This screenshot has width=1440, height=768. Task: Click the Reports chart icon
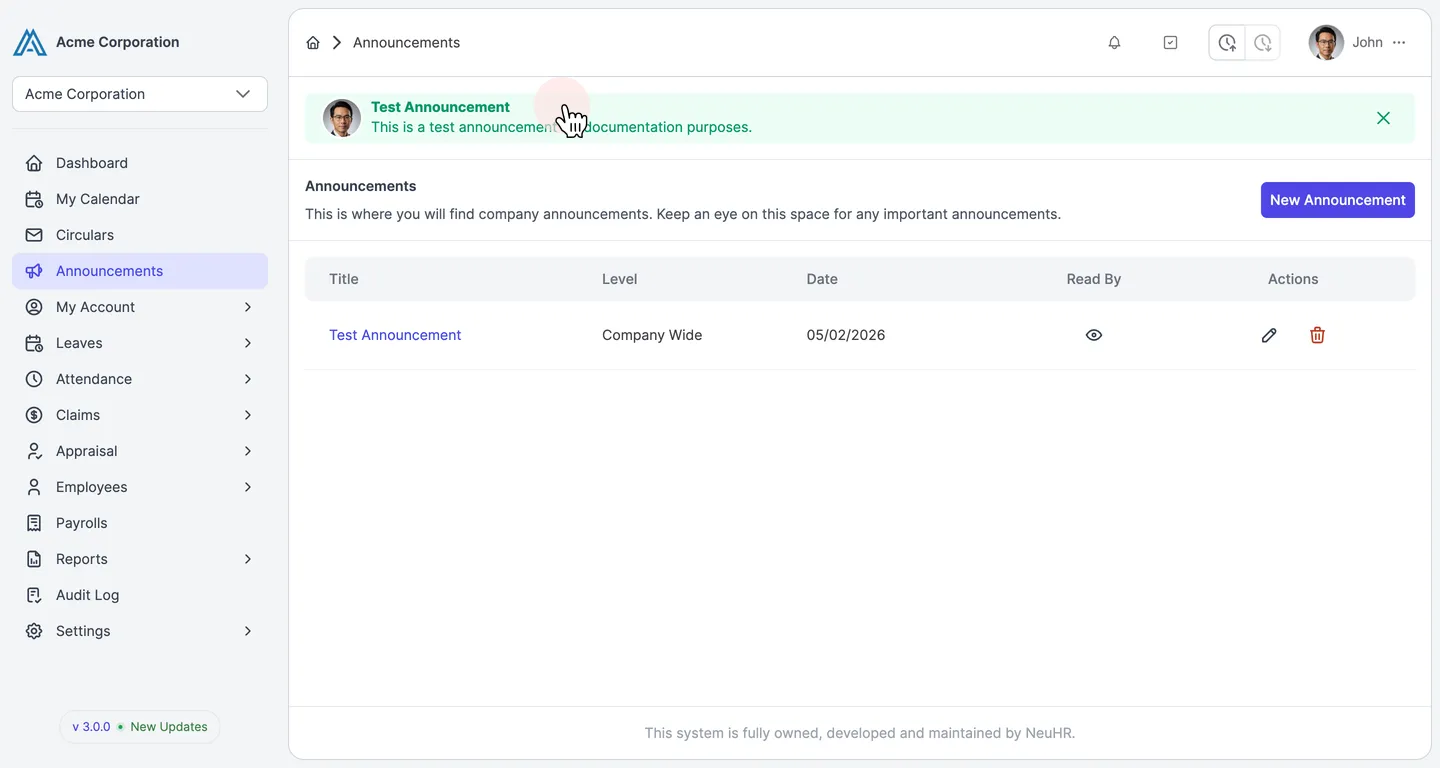coord(34,559)
